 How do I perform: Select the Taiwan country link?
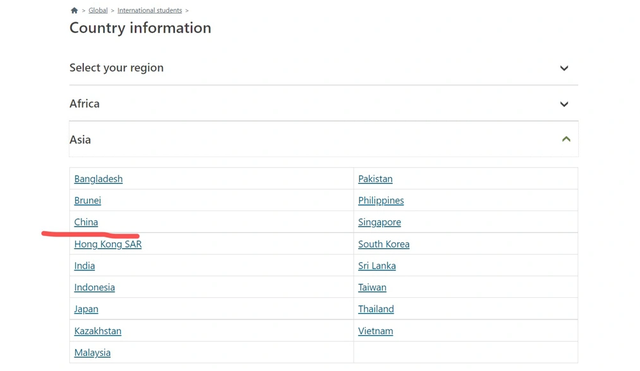tap(372, 287)
